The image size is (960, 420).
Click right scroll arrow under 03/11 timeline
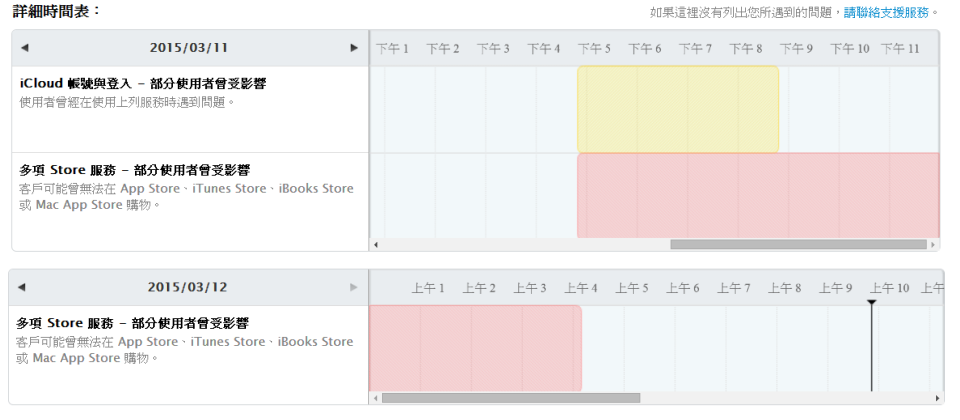point(933,244)
